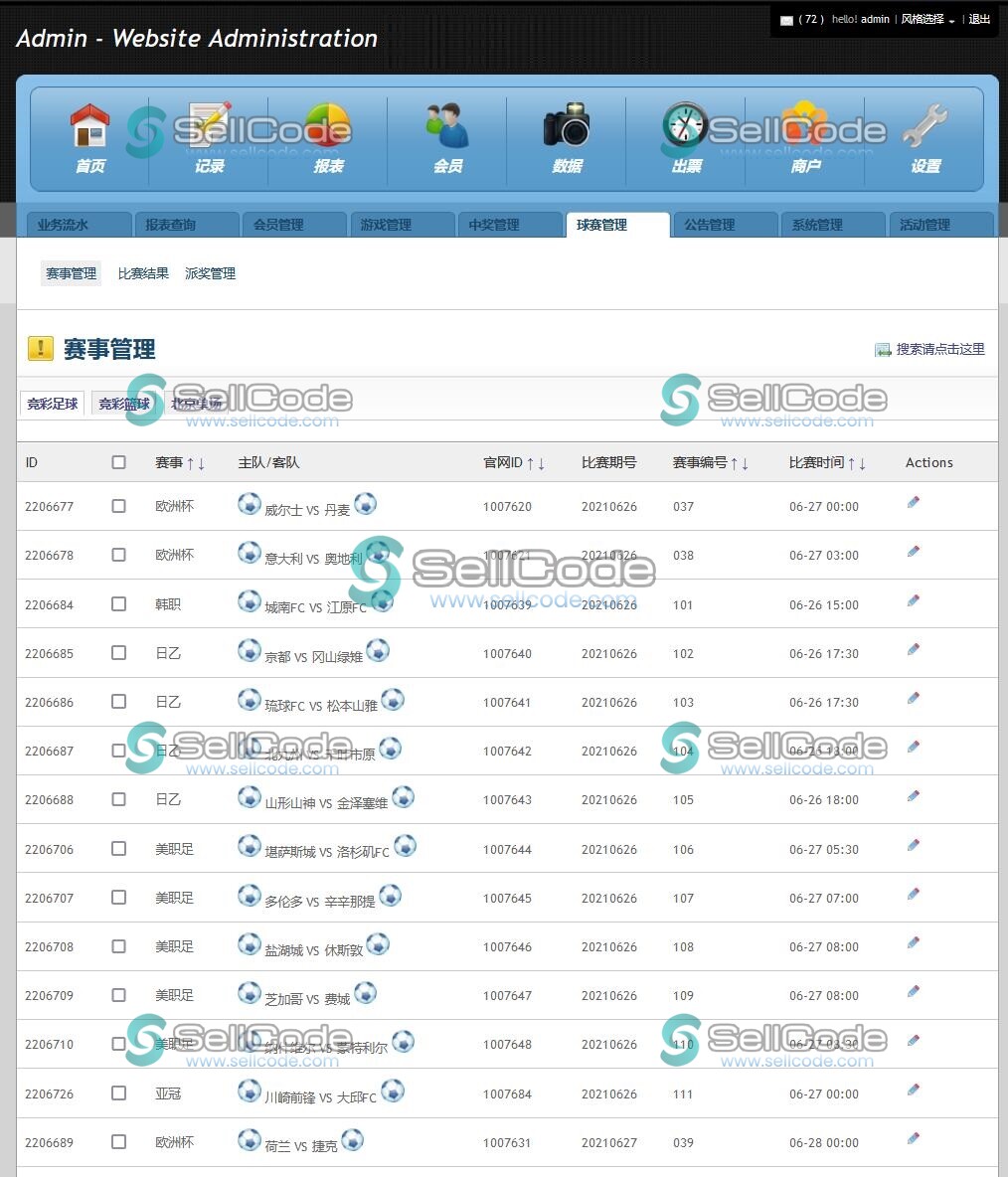The width and height of the screenshot is (1008, 1177).
Task: Click the yellow warning icon by 赛事管理
Action: (41, 348)
